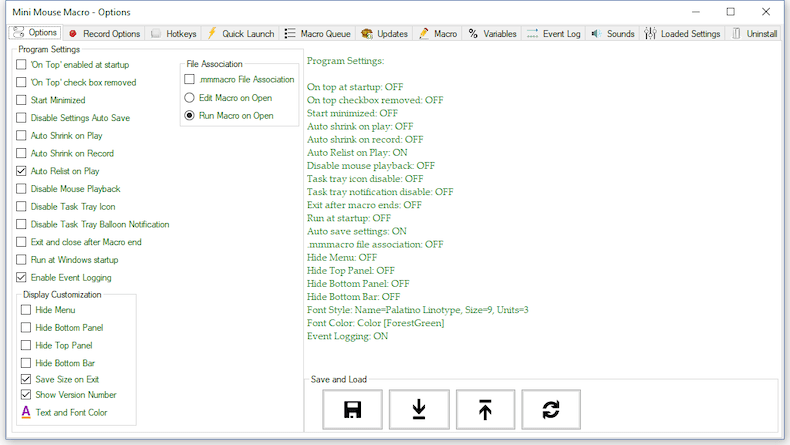Open the Macro tab with pencil icon
The image size is (790, 445).
(x=438, y=34)
